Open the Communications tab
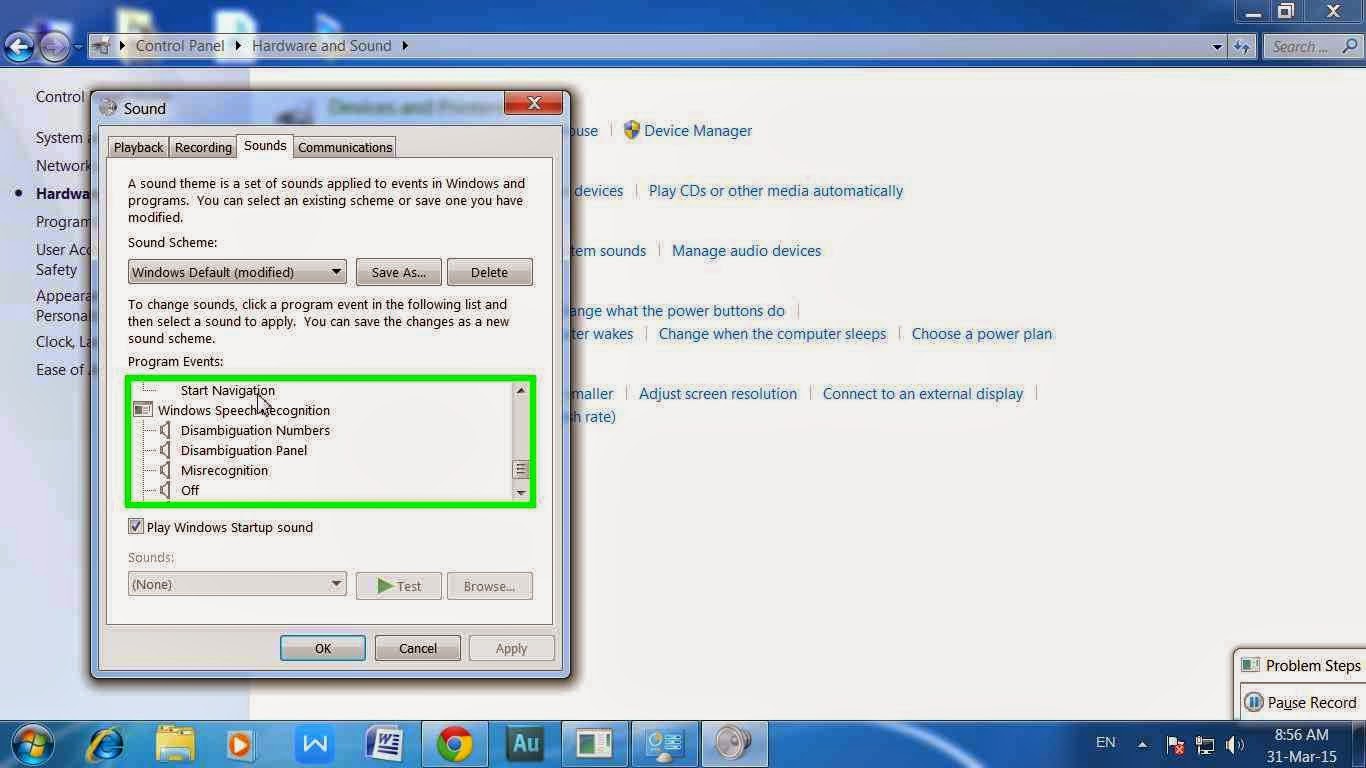Image resolution: width=1366 pixels, height=768 pixels. pyautogui.click(x=345, y=147)
